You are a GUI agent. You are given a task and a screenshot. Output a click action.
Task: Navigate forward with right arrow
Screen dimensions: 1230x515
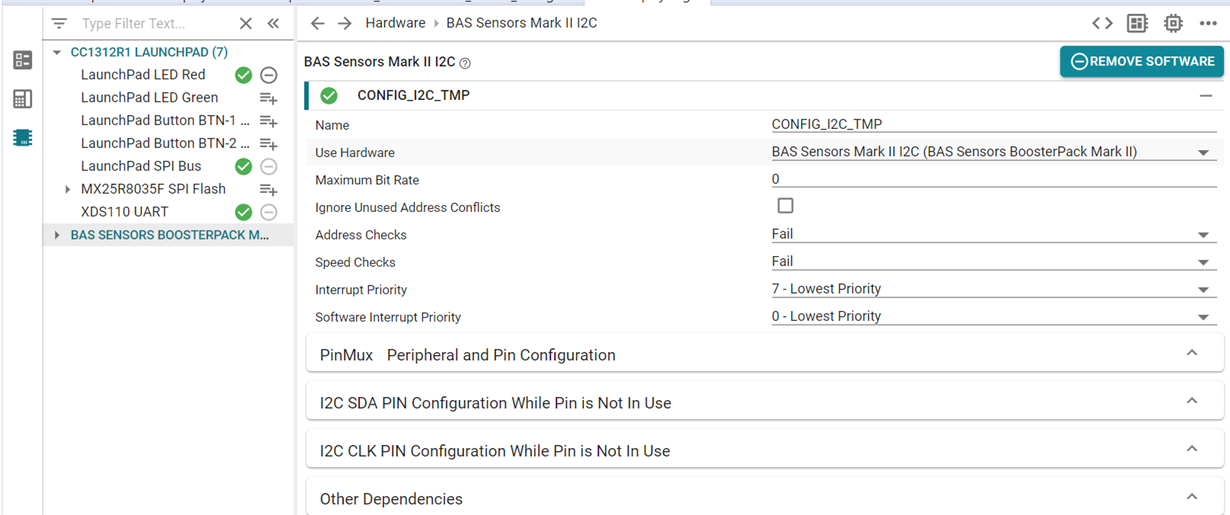click(345, 23)
